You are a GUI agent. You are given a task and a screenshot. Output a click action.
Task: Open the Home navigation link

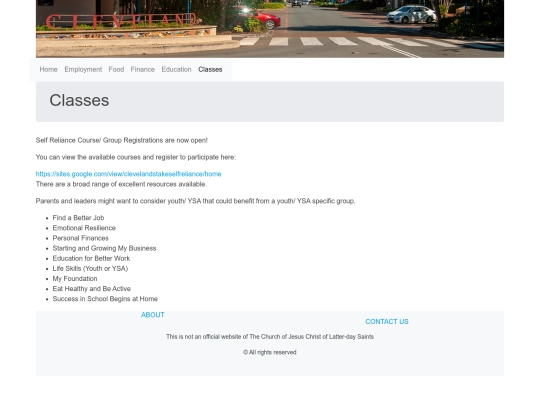(x=48, y=70)
